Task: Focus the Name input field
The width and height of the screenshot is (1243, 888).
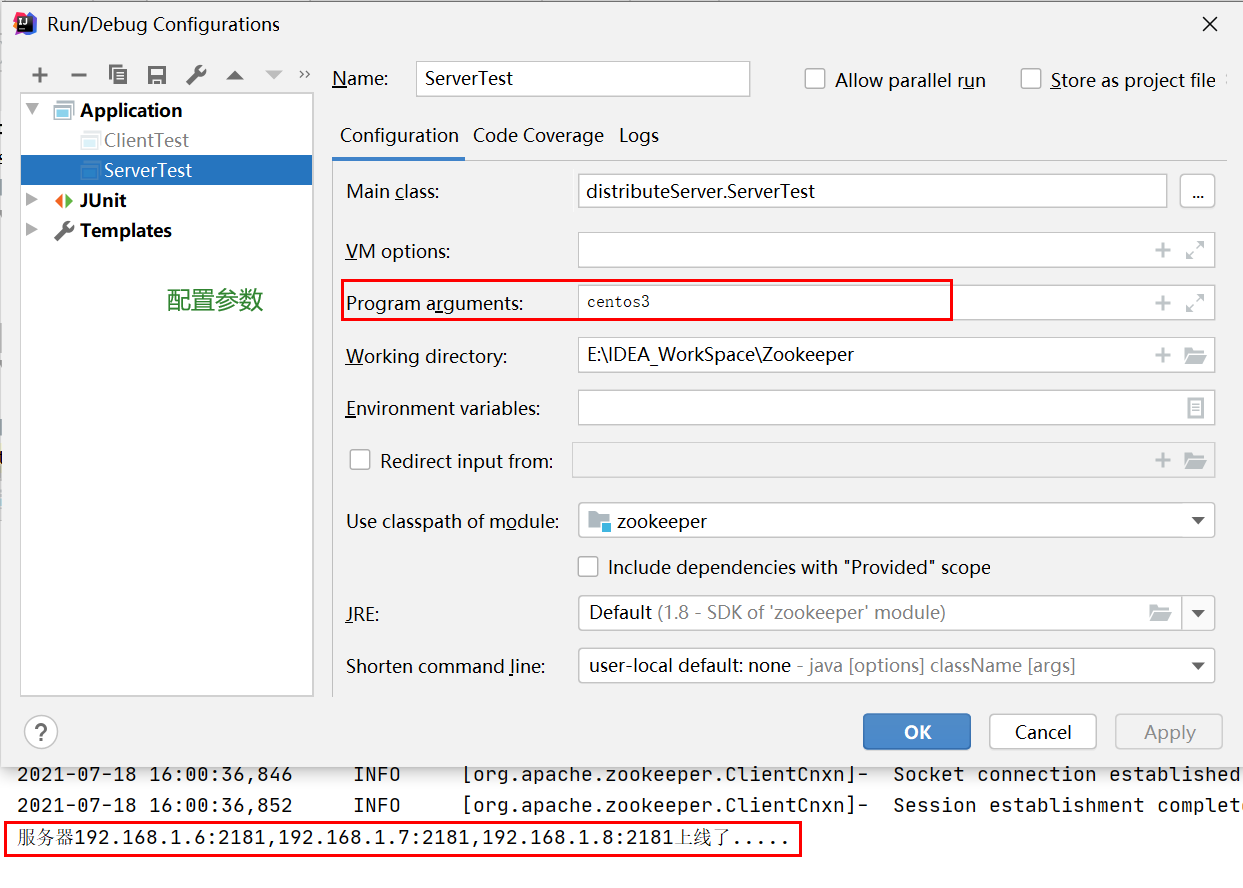Action: coord(583,79)
